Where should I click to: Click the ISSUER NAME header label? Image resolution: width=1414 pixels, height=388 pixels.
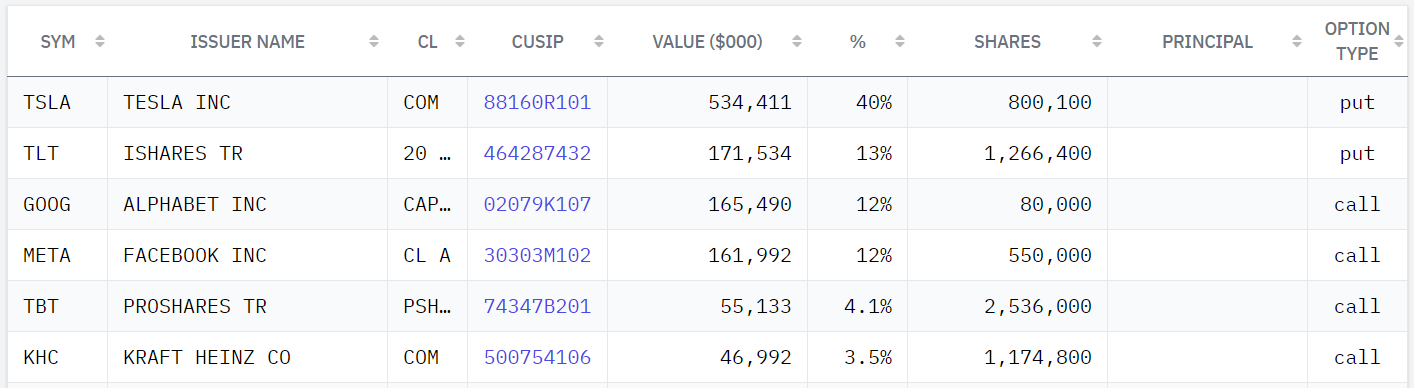point(247,42)
